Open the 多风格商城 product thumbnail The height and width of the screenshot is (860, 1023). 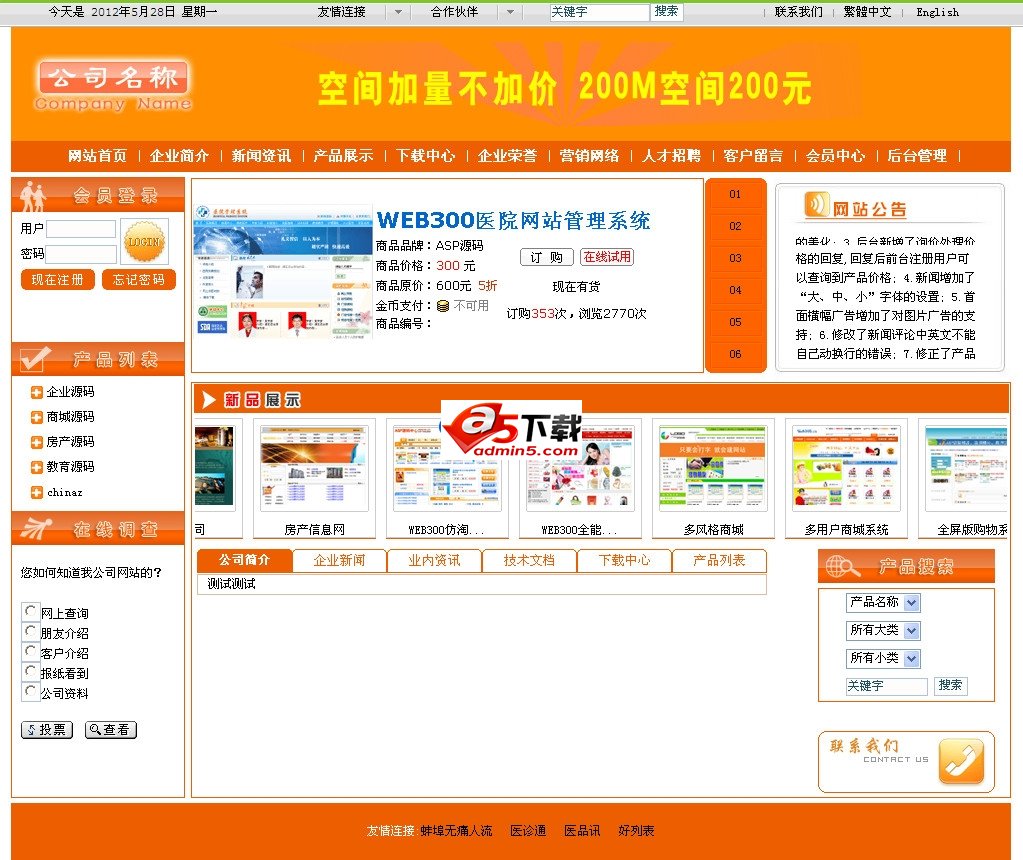coord(713,468)
